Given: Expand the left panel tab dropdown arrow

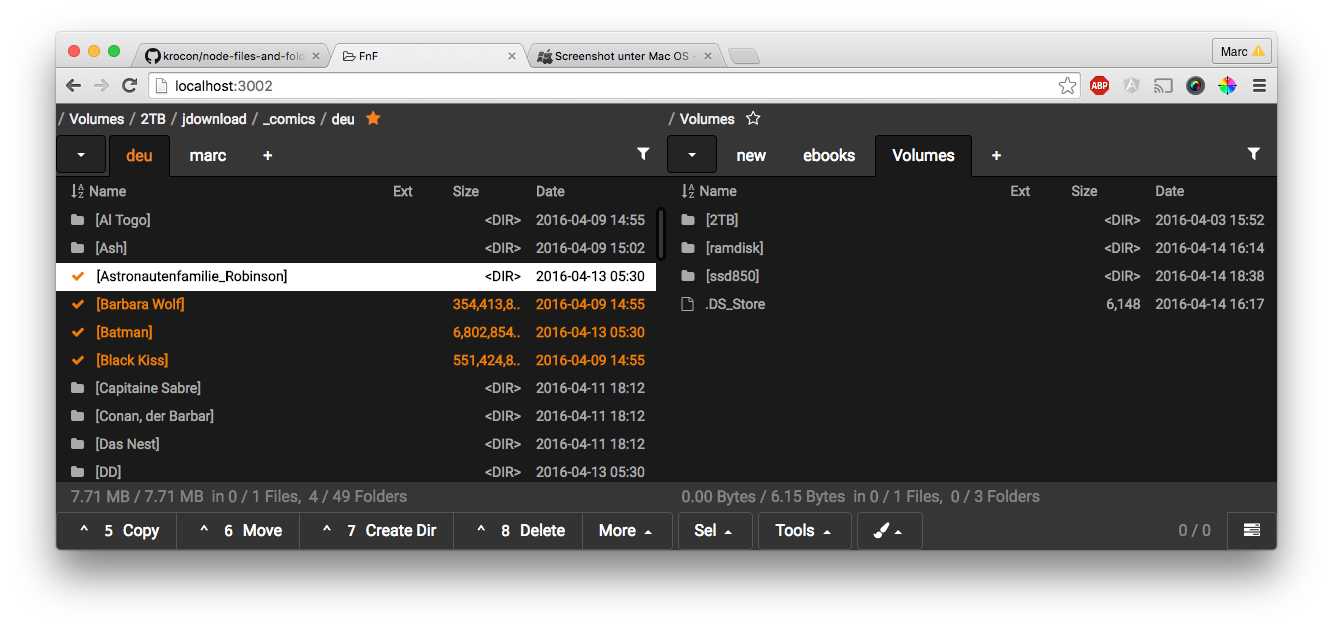Looking at the screenshot, I should (81, 155).
